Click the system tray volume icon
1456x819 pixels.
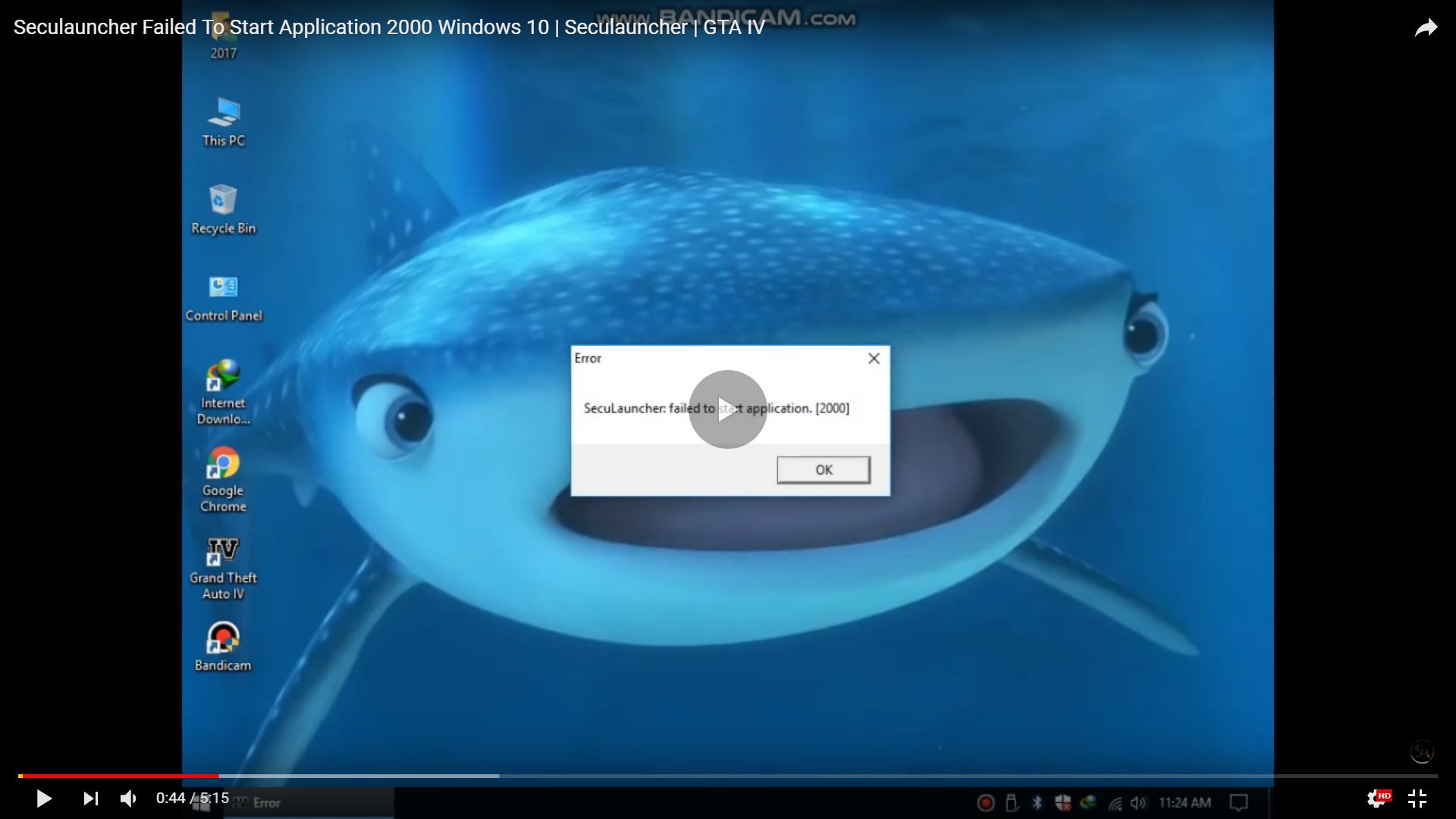point(1138,802)
